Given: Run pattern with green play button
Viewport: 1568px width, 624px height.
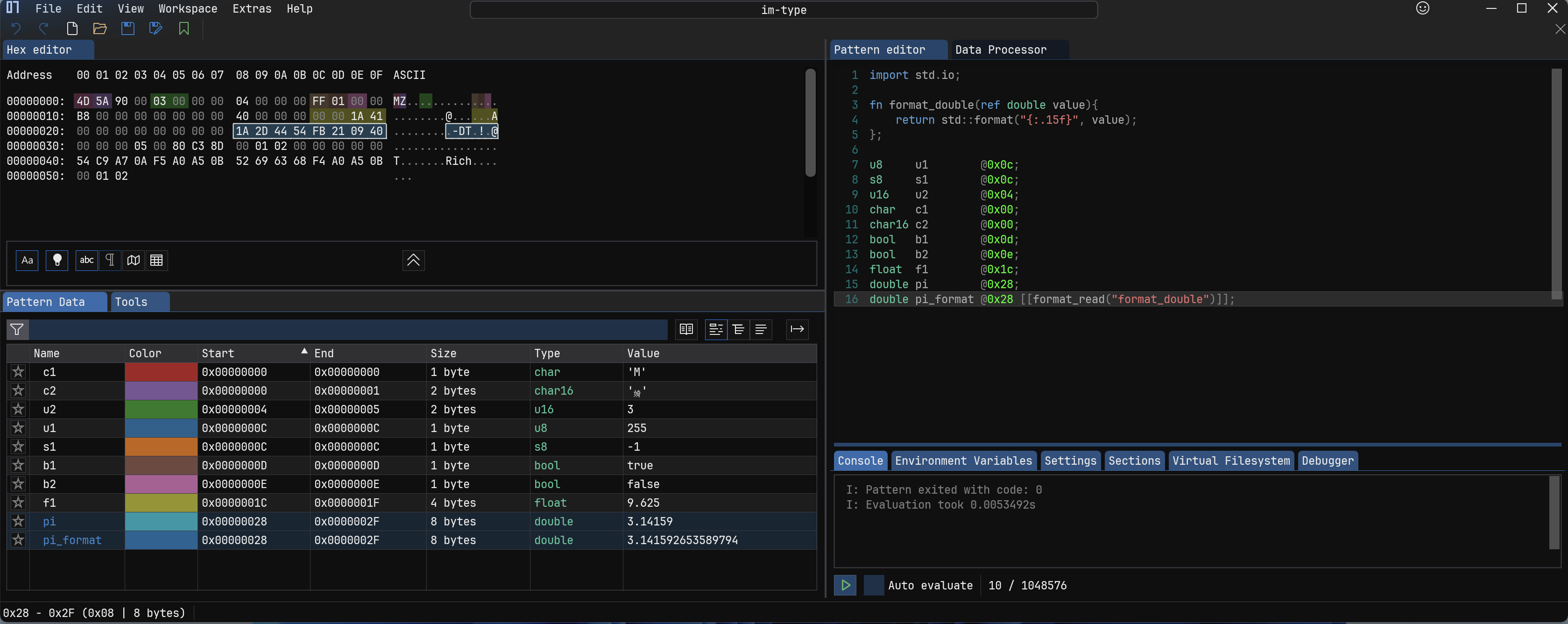Looking at the screenshot, I should click(x=845, y=585).
